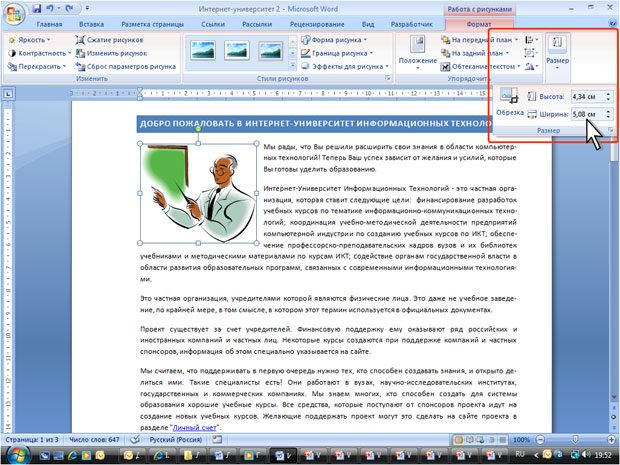Image resolution: width=620 pixels, height=465 pixels.
Task: Click Сброс параметров рисунка reset
Action: [126, 66]
